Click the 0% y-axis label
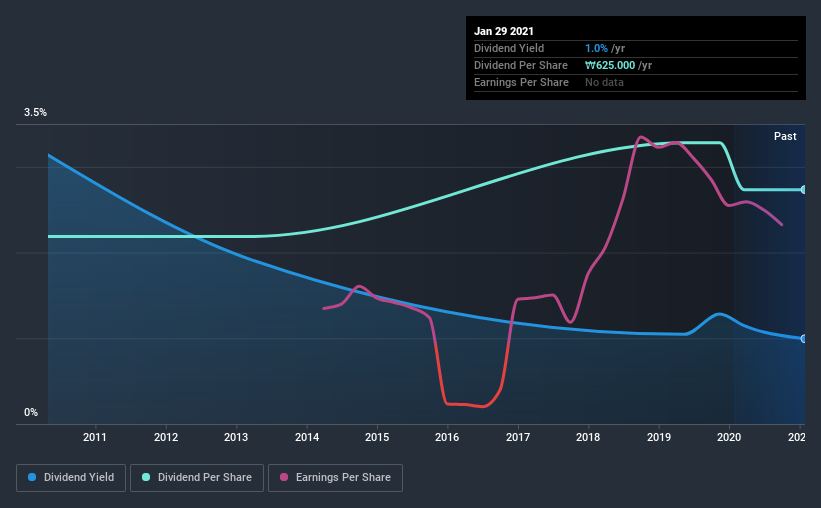 tap(31, 413)
